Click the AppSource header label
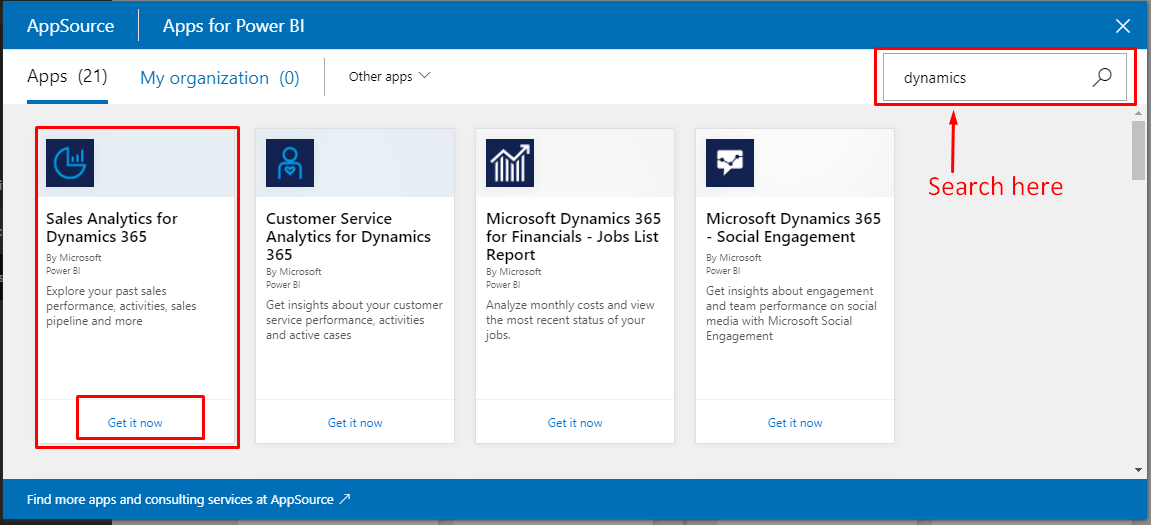The image size is (1151, 525). (70, 26)
